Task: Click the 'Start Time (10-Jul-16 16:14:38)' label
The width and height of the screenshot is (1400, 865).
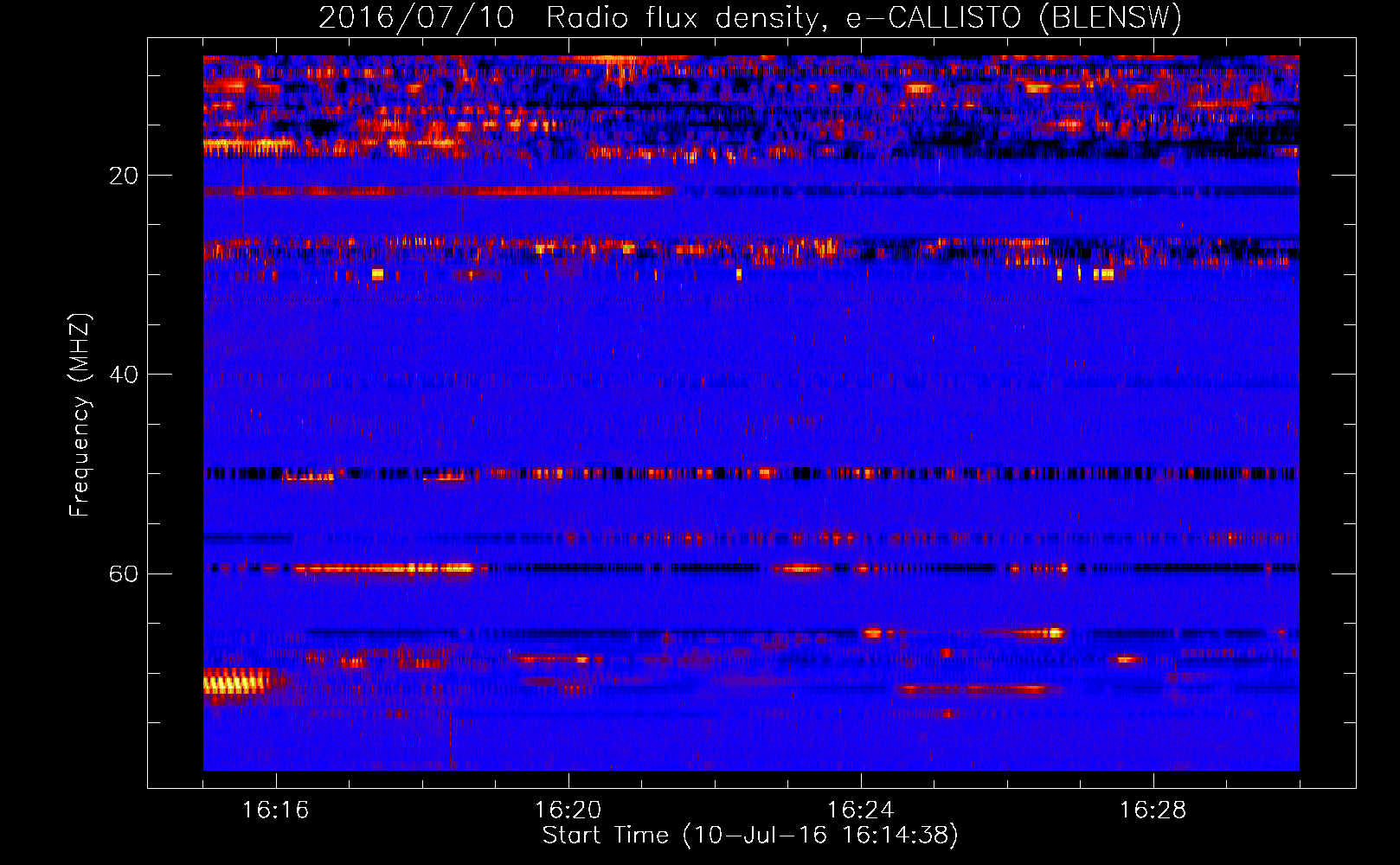Action: [x=750, y=836]
